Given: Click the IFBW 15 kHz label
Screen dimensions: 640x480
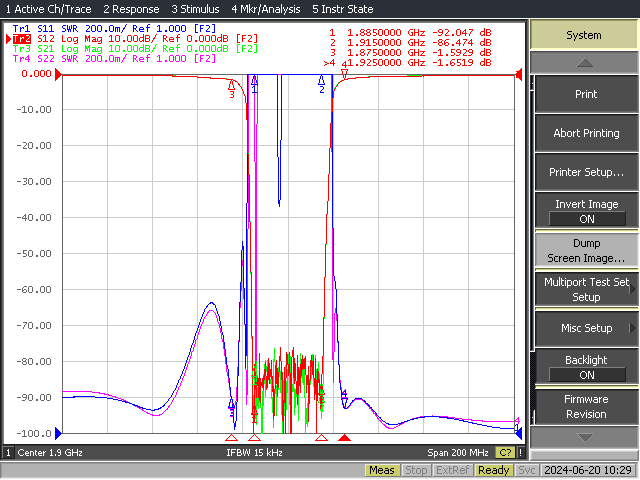Looking at the screenshot, I should [x=254, y=452].
